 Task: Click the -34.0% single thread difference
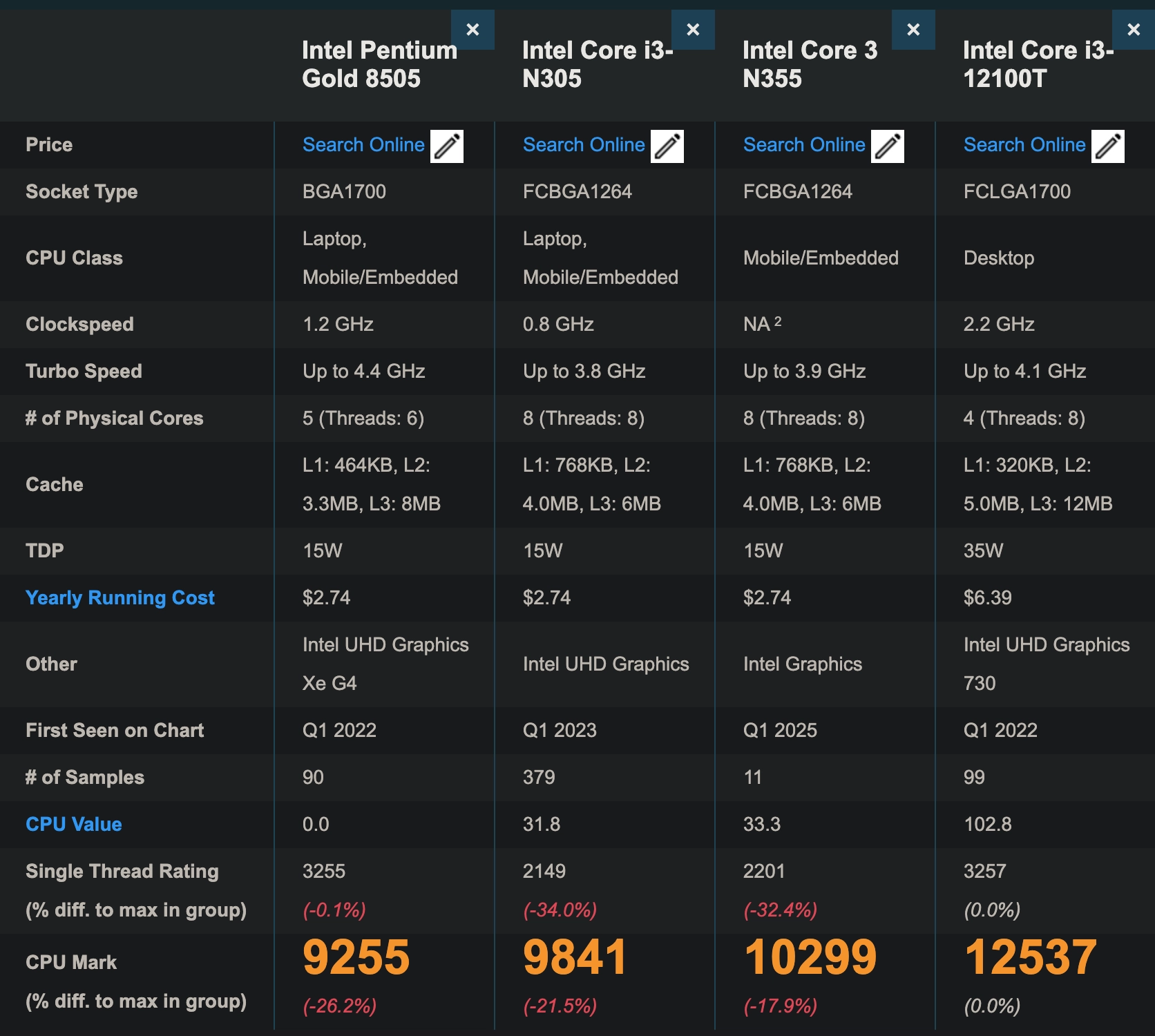coord(560,910)
